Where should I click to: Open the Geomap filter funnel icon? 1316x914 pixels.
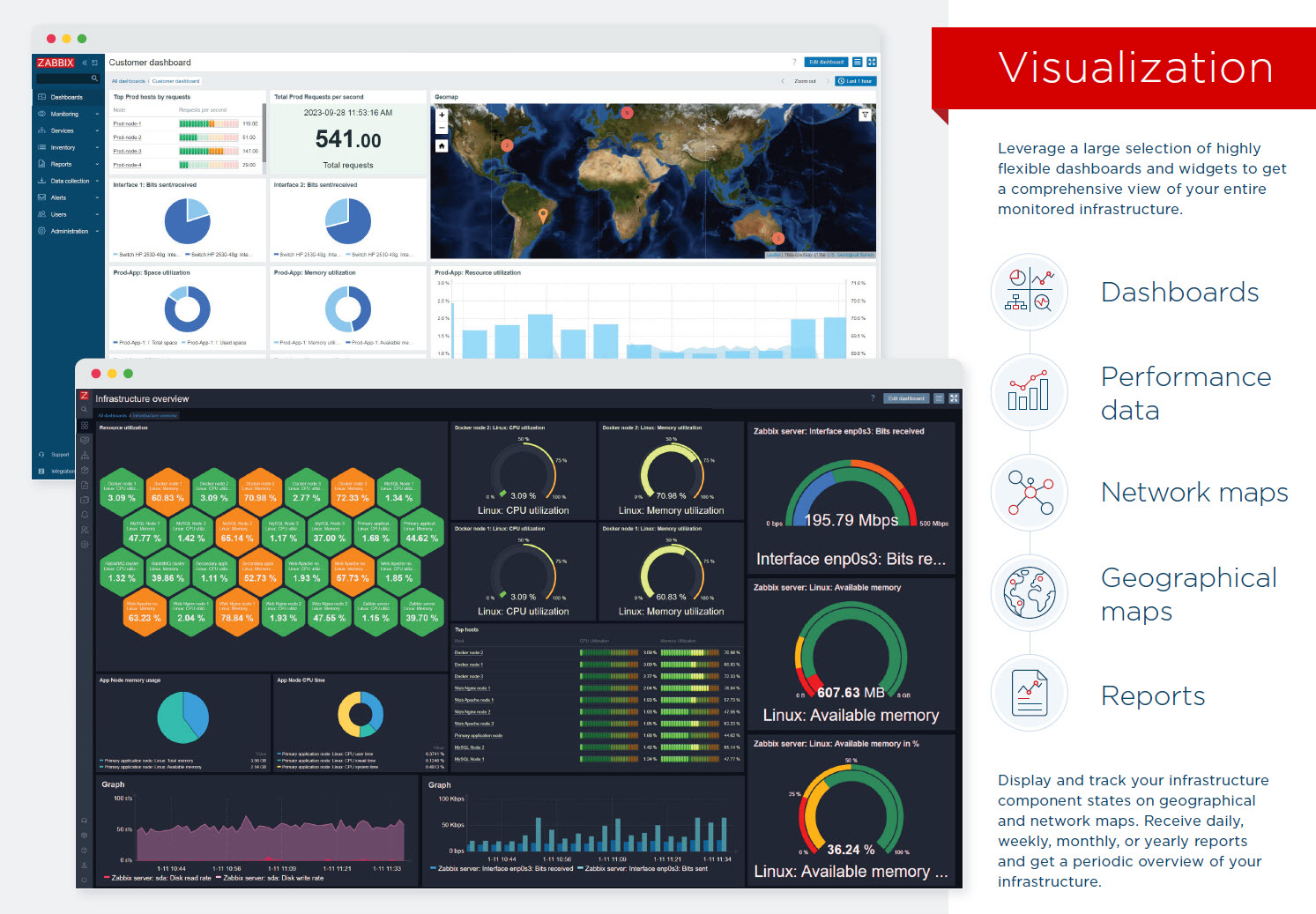pyautogui.click(x=865, y=115)
